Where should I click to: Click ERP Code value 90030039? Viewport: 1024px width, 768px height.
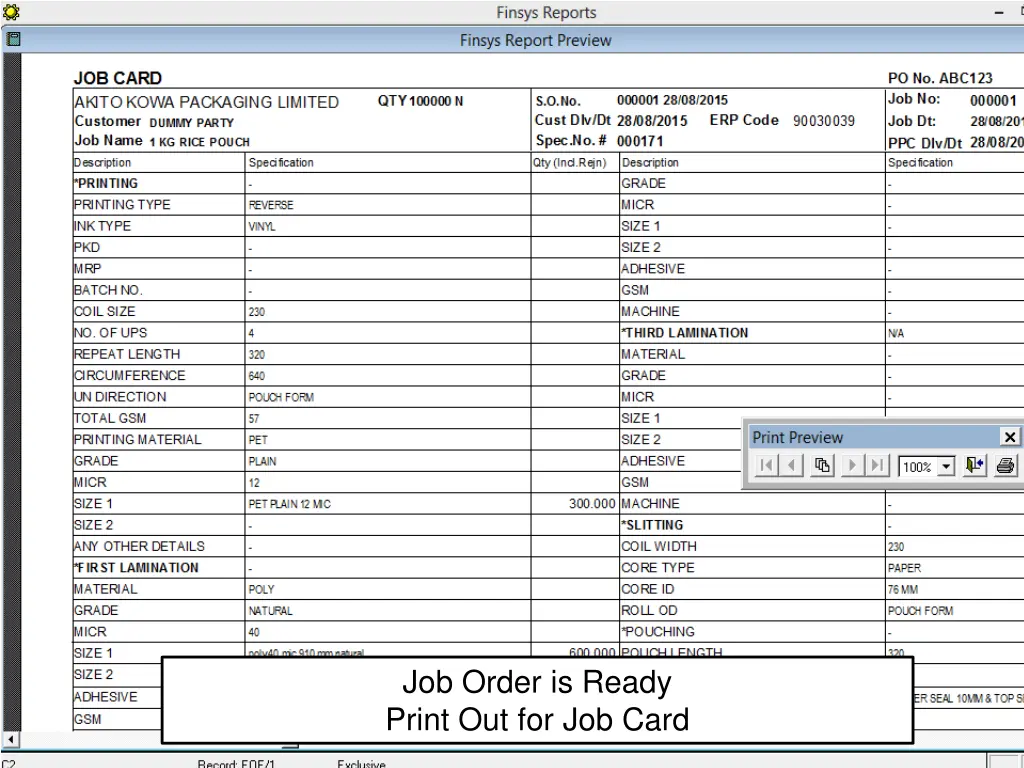pyautogui.click(x=824, y=121)
